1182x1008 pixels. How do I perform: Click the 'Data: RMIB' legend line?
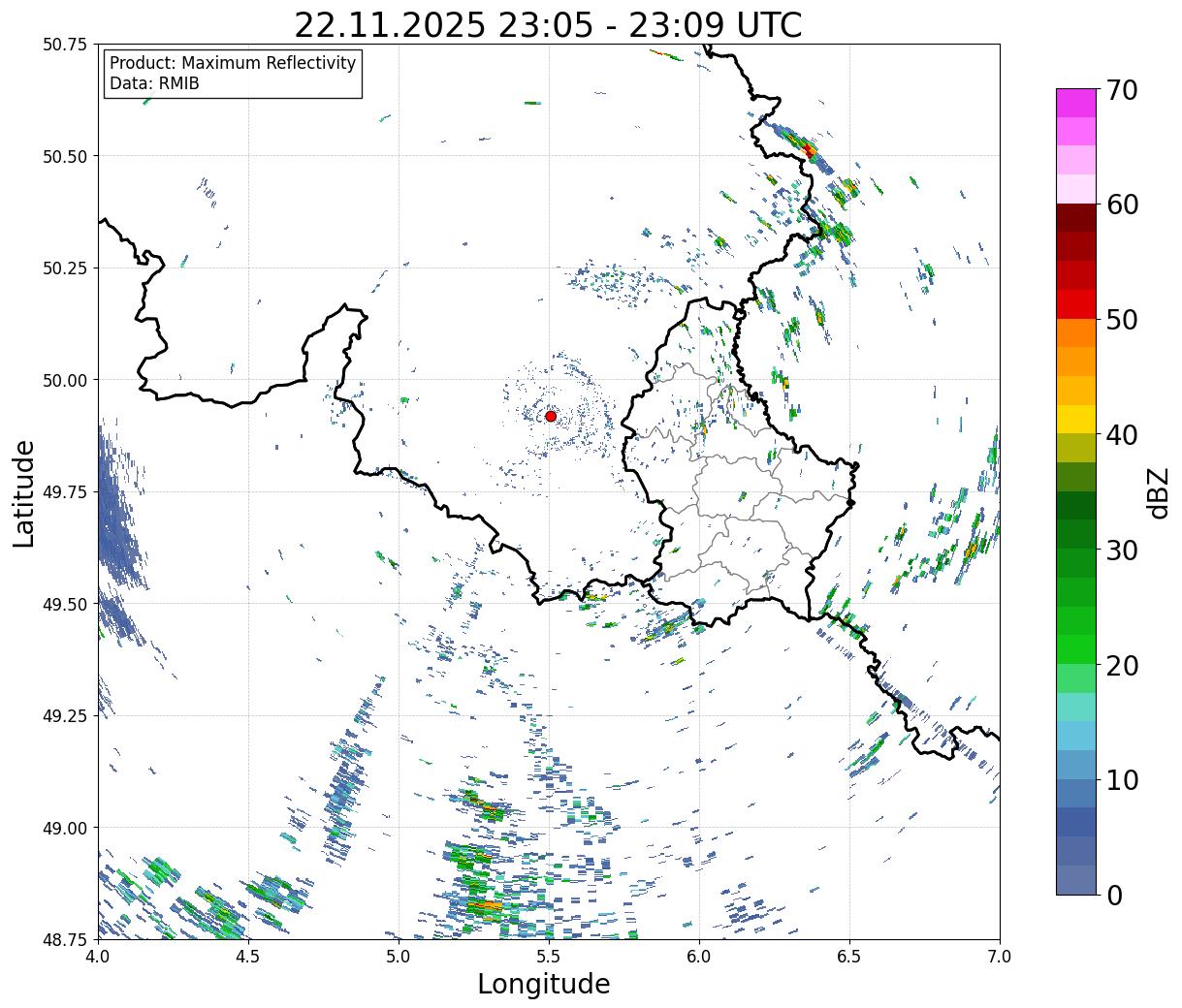click(154, 83)
